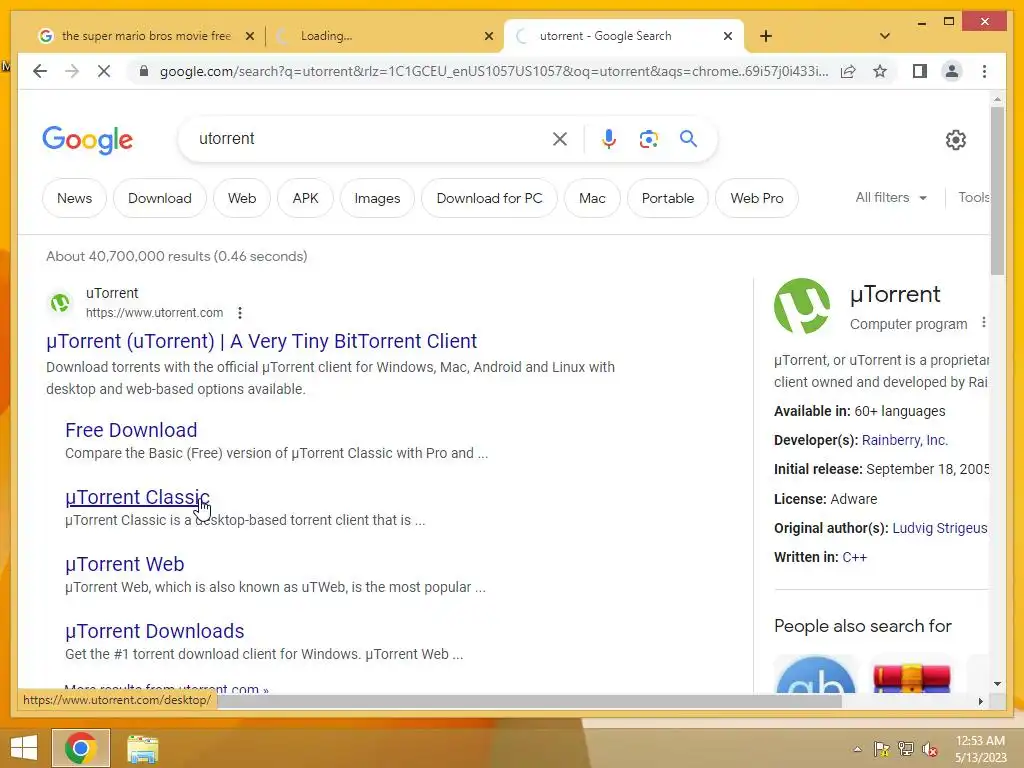Open Chrome three-dot menu
This screenshot has height=768, width=1024.
click(x=984, y=71)
